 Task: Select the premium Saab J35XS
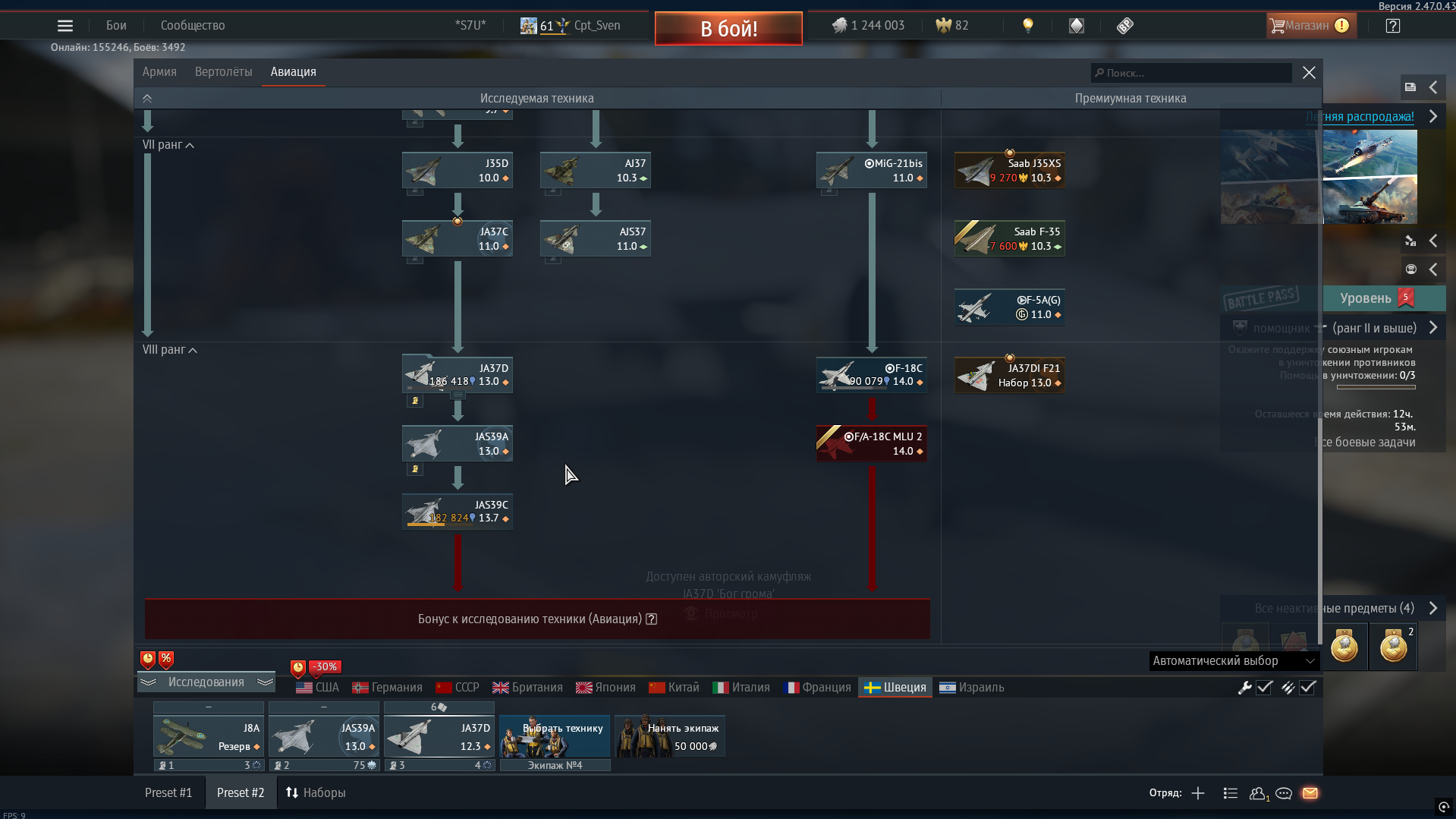click(1010, 170)
